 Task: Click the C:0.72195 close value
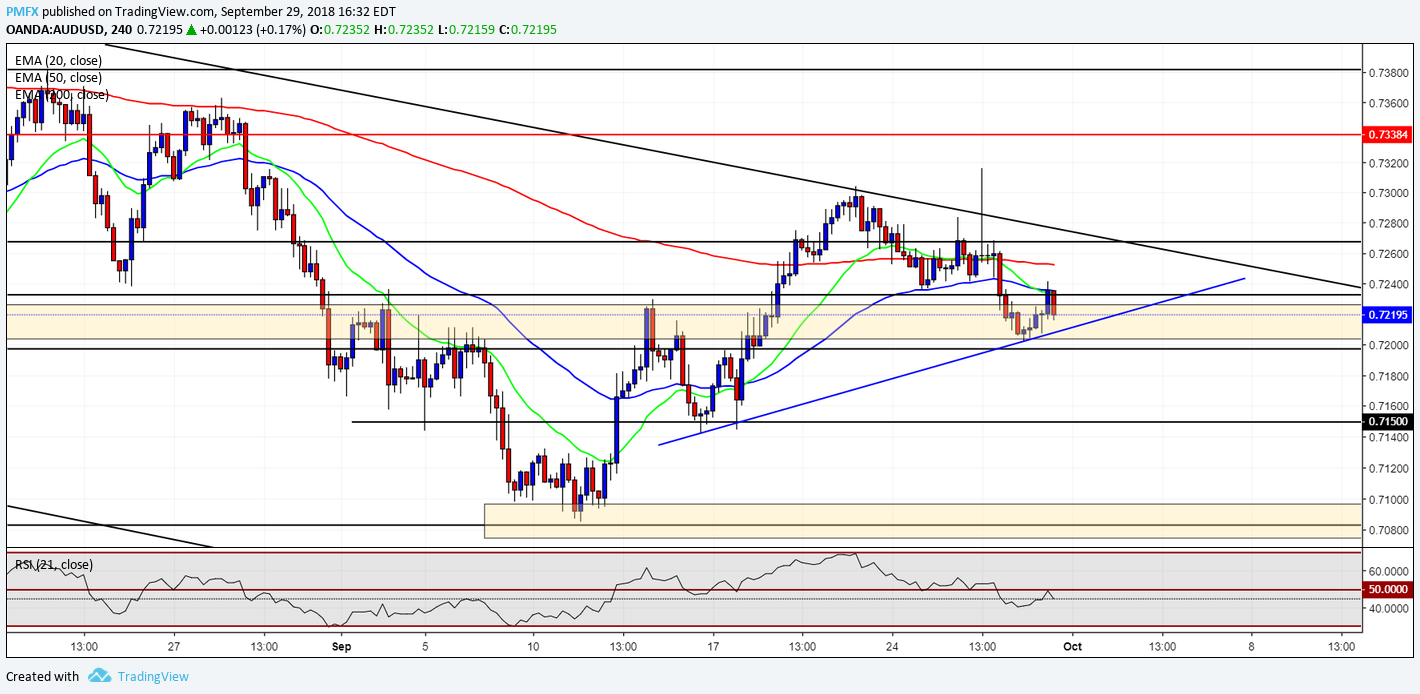point(529,30)
